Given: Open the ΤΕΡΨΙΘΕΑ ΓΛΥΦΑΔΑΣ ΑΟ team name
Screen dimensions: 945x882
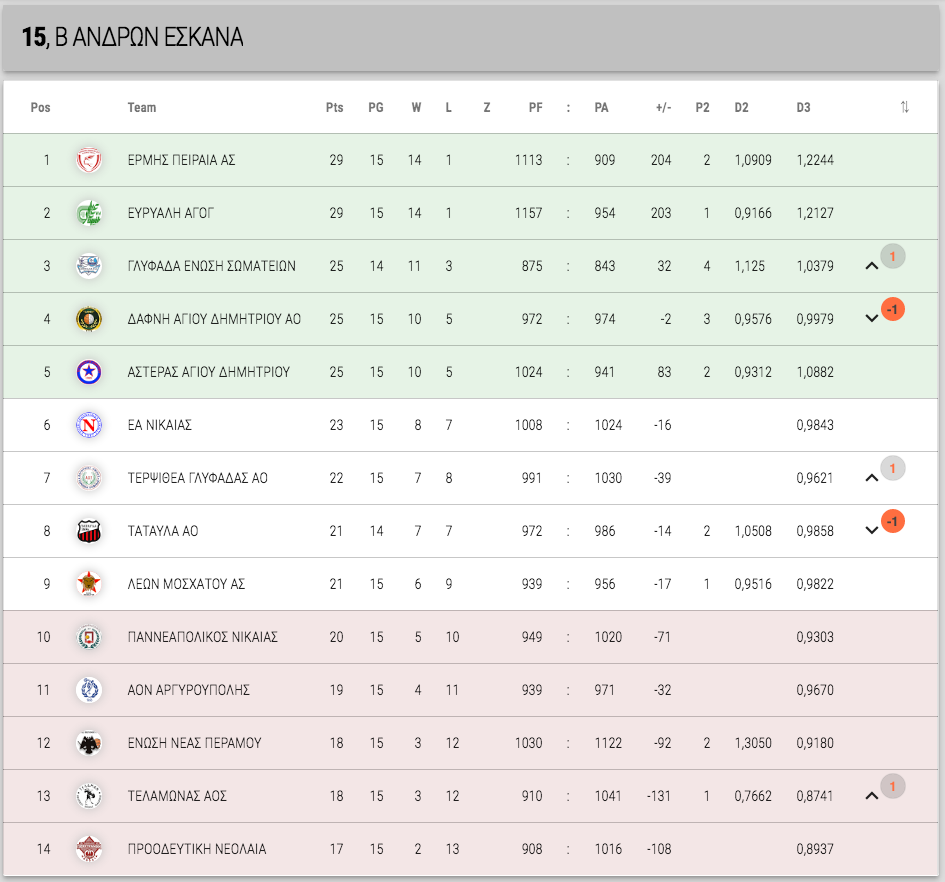Looking at the screenshot, I should pyautogui.click(x=198, y=478).
